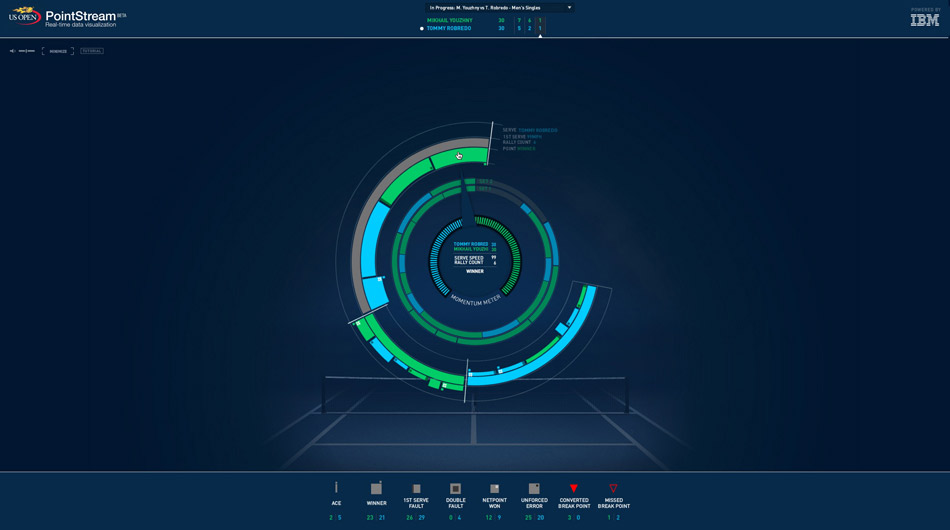Click the Winner legend icon
Screen dimensions: 950x530
(376, 488)
